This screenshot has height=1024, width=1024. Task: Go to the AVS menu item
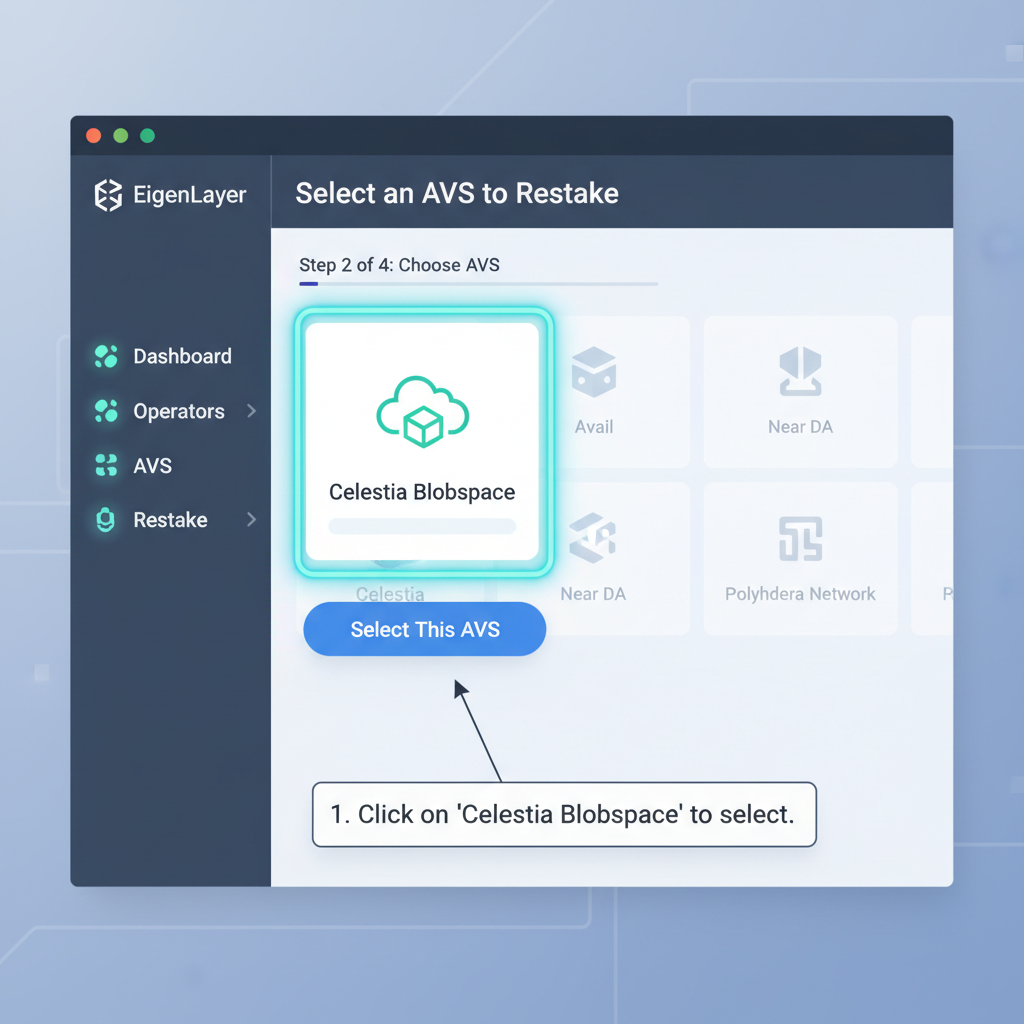[152, 466]
